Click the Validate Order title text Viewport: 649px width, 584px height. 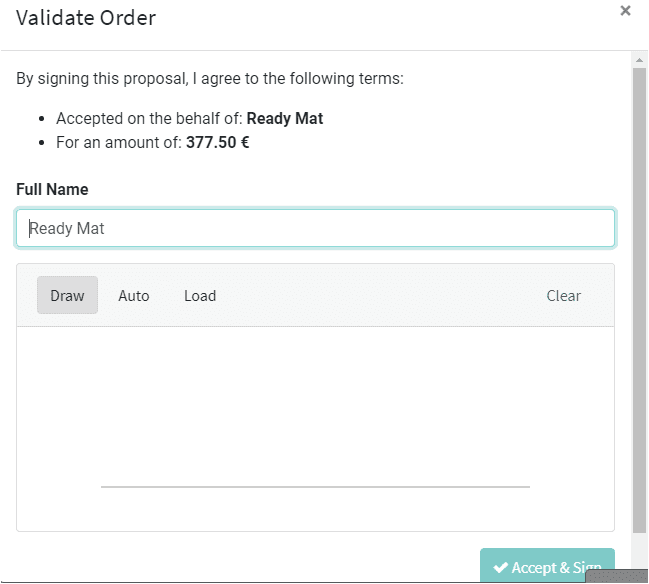pyautogui.click(x=86, y=18)
